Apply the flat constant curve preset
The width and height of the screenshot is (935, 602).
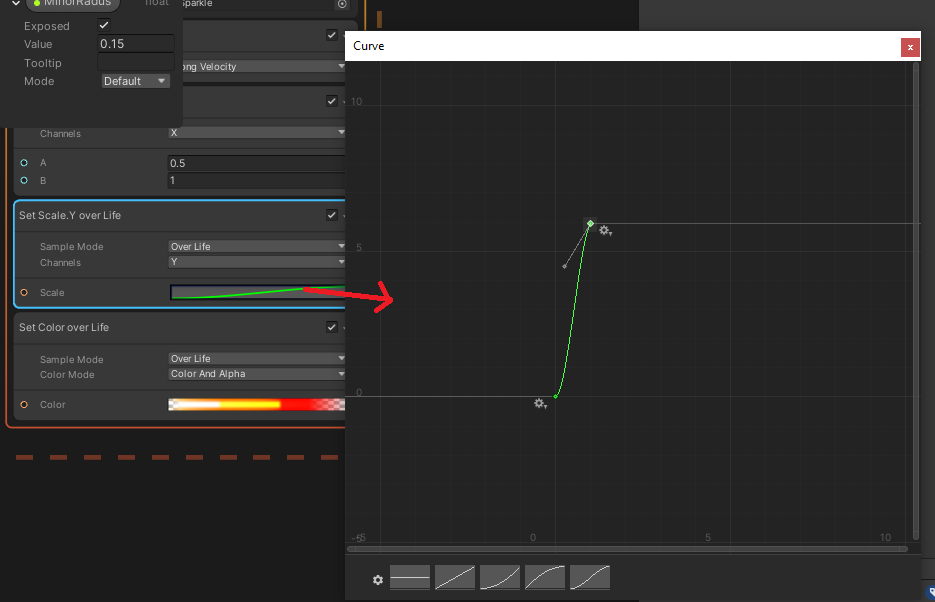coord(410,577)
